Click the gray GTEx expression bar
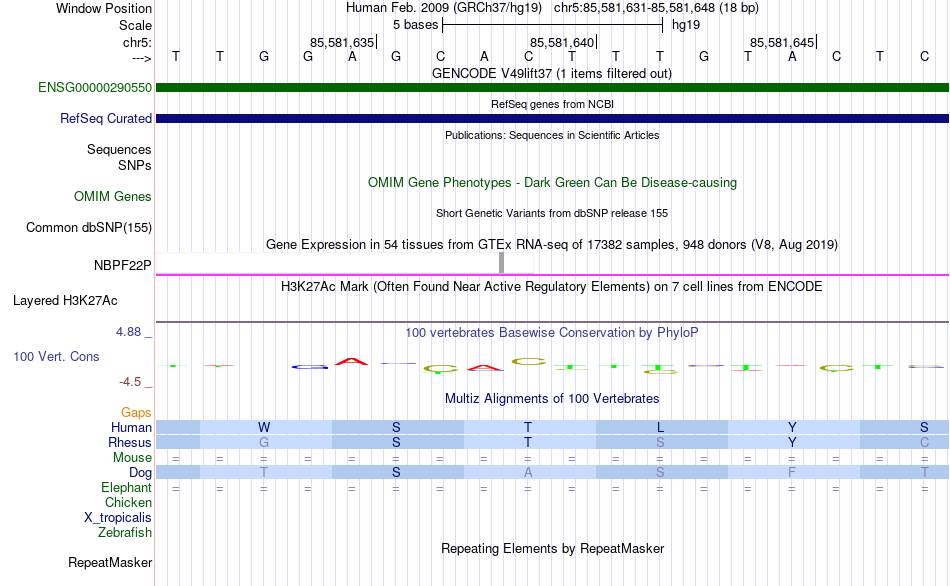The width and height of the screenshot is (950, 586). click(501, 262)
